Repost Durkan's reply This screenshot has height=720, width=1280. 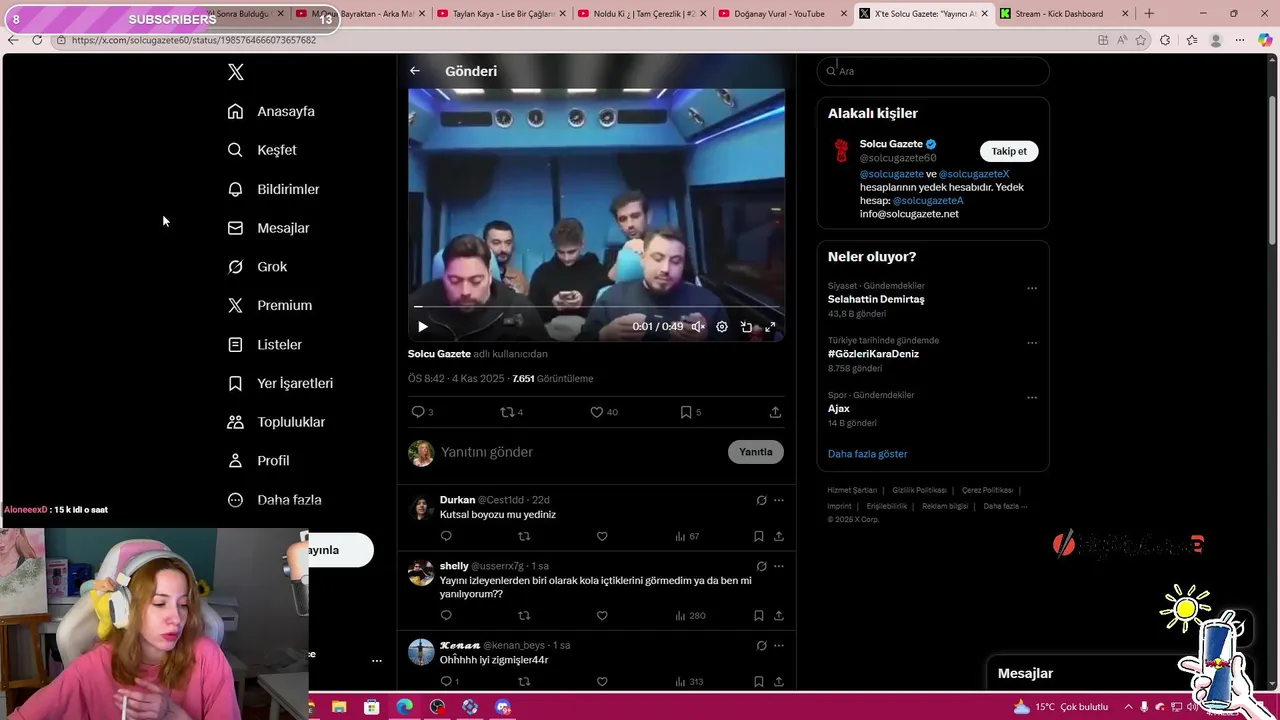(x=524, y=536)
